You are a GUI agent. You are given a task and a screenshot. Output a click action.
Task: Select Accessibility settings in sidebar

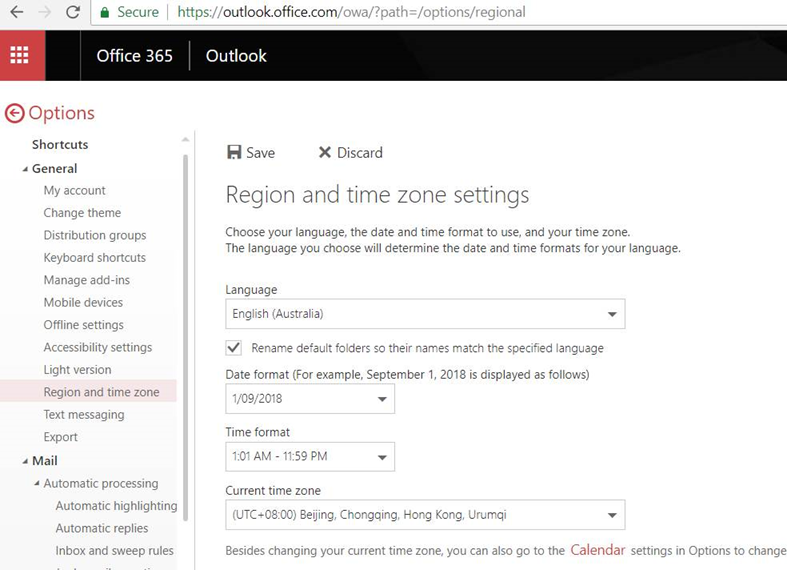coord(98,347)
